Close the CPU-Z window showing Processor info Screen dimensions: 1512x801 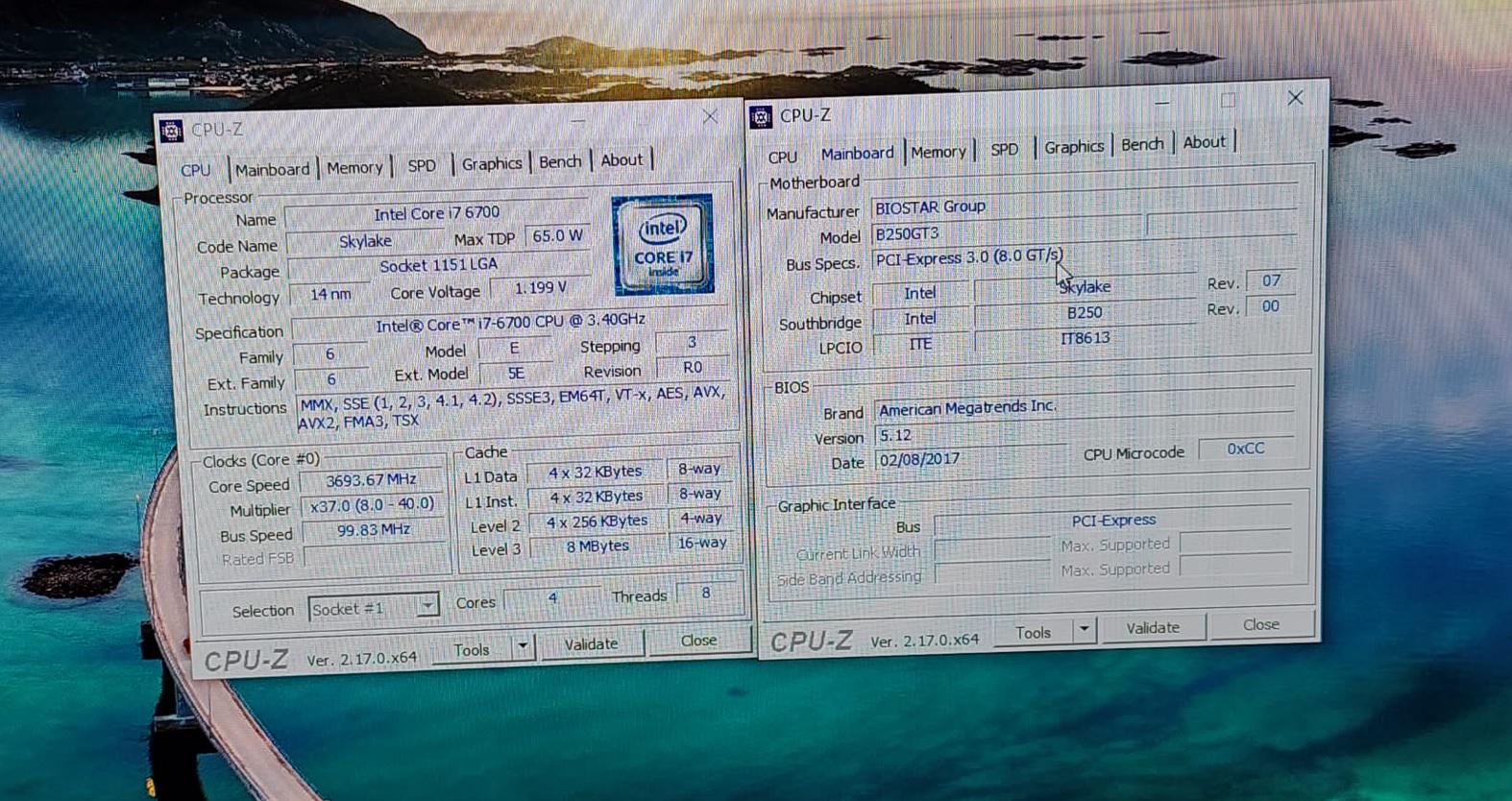pos(710,117)
